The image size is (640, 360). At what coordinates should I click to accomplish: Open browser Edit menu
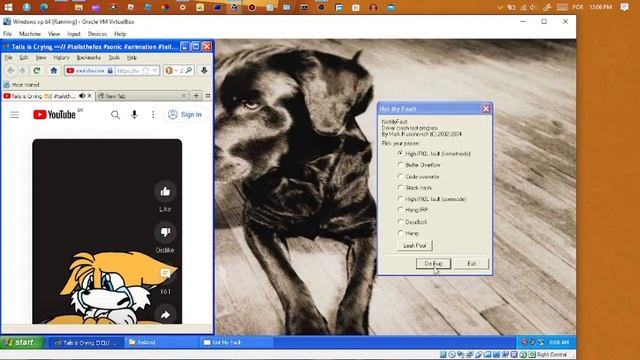[x=24, y=58]
